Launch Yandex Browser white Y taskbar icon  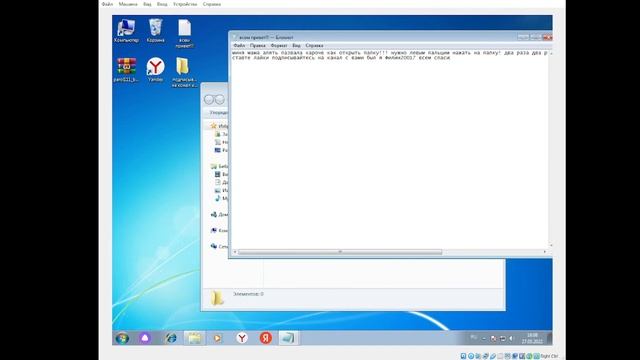242,338
